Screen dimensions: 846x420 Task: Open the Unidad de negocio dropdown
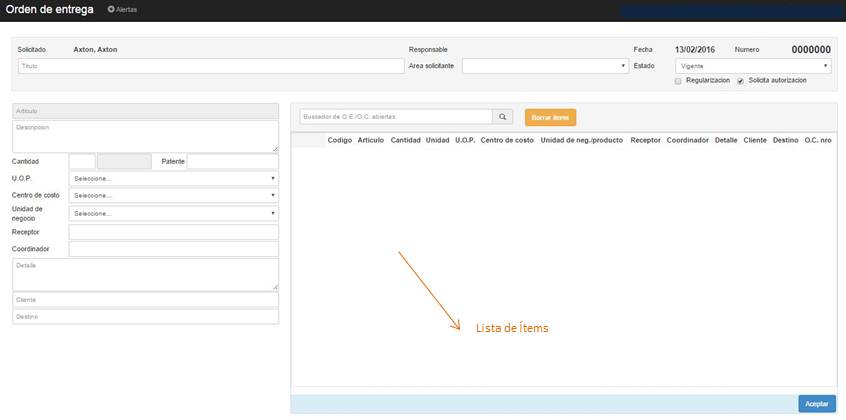click(x=173, y=213)
